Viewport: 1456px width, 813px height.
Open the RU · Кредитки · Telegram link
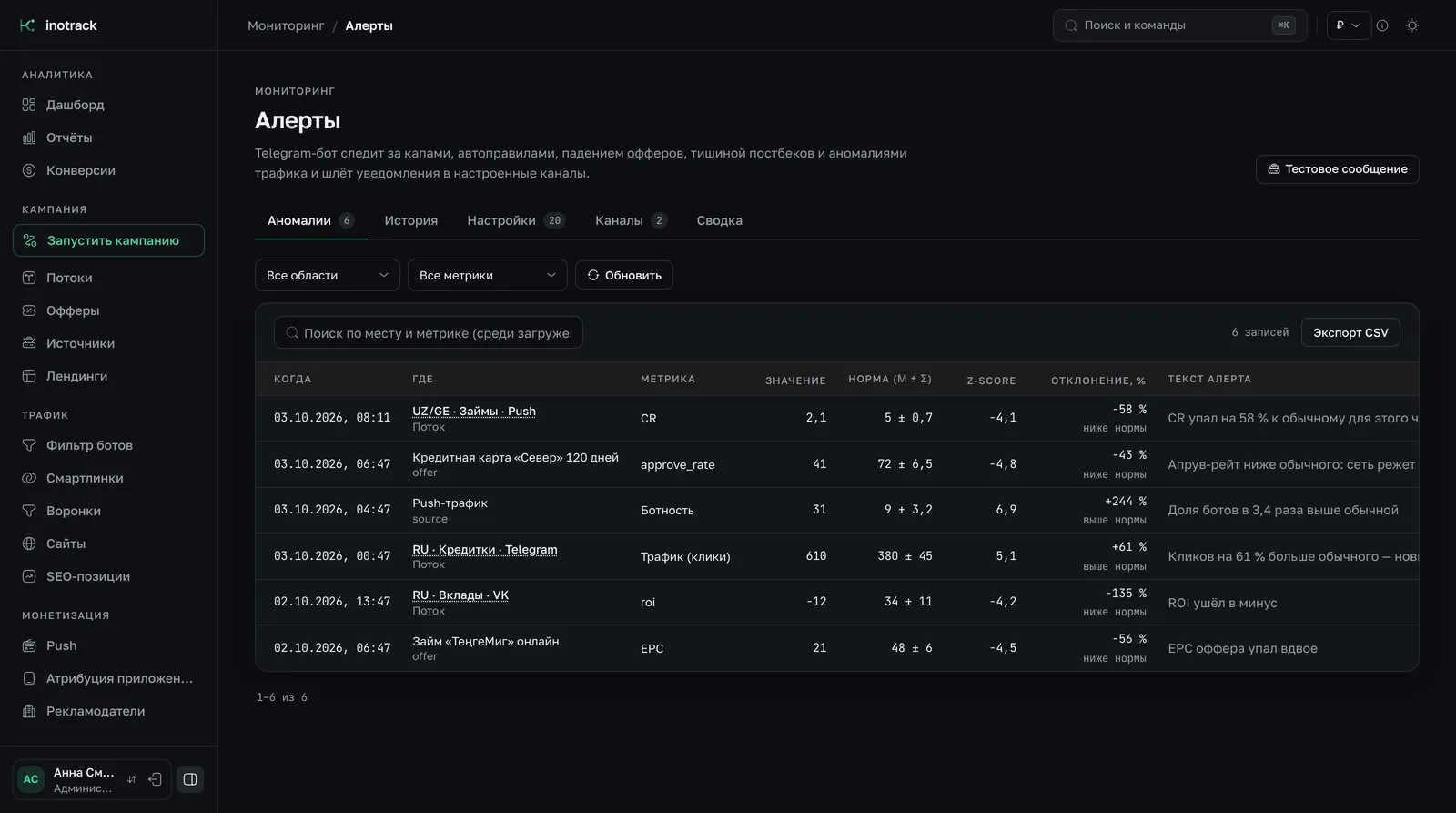485,549
